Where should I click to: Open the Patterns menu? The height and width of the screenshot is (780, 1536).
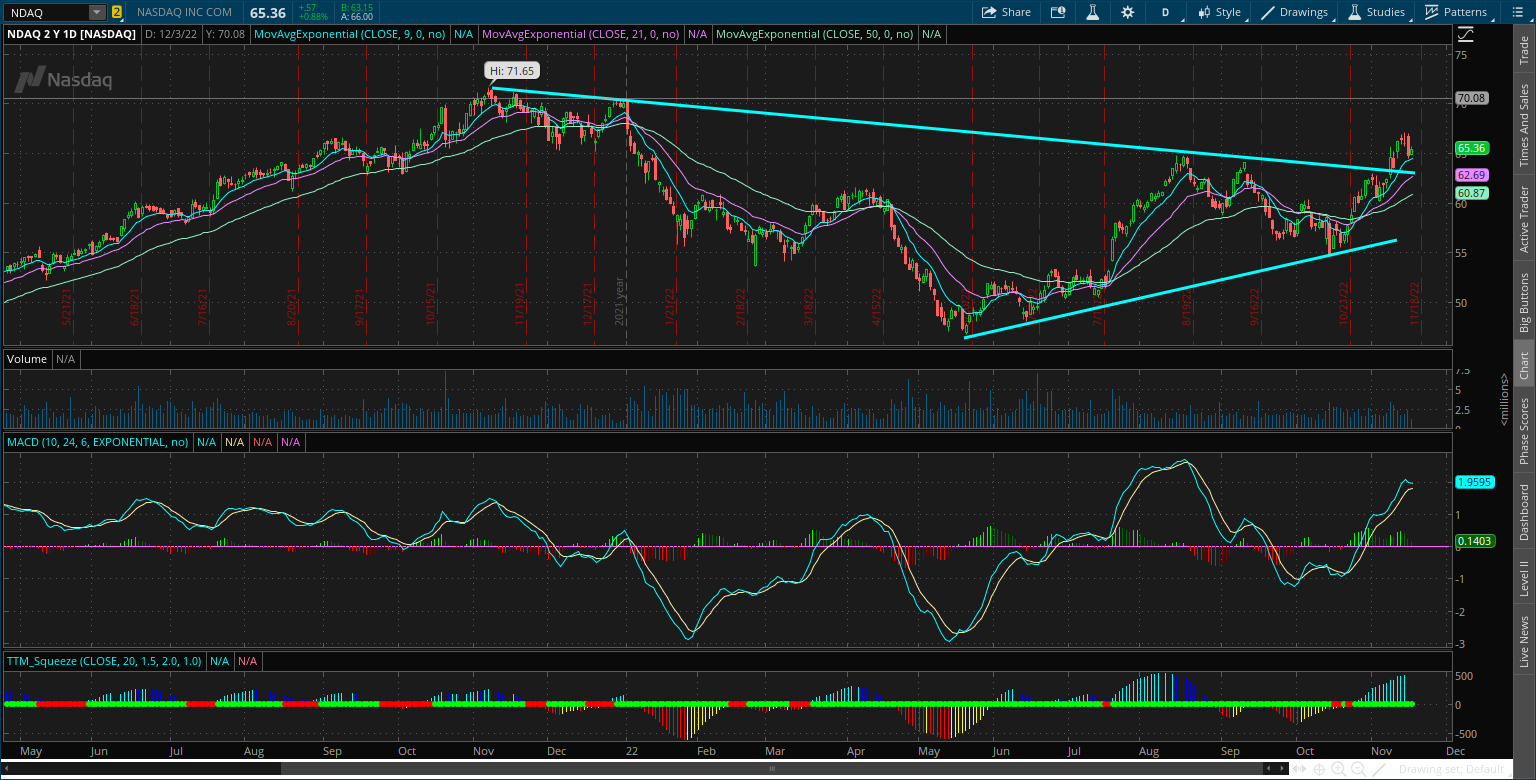pyautogui.click(x=1456, y=12)
